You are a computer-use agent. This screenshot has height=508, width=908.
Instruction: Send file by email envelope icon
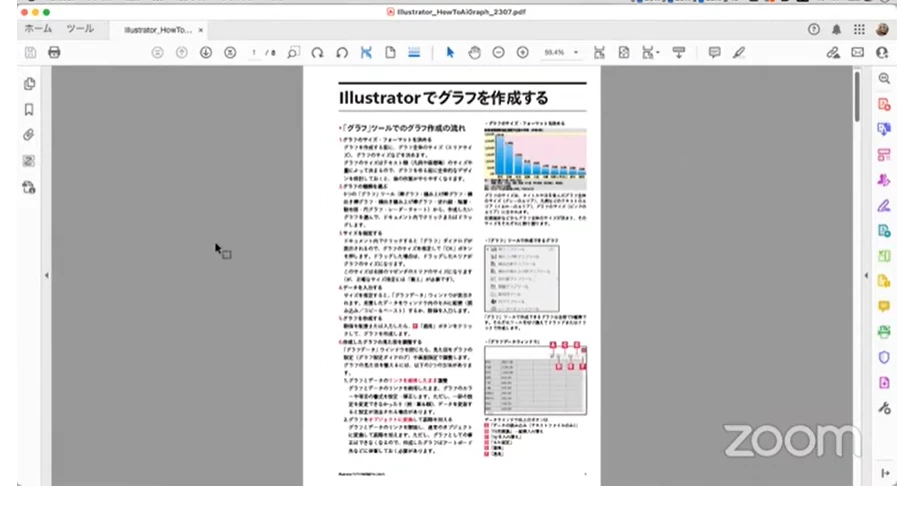coord(858,53)
